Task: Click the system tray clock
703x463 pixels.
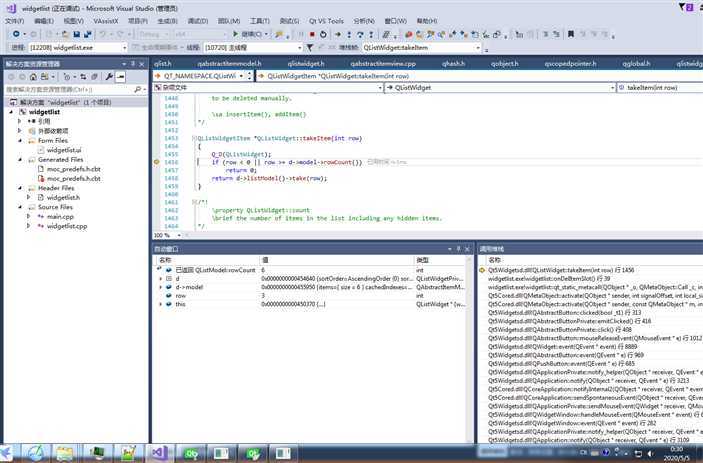Action: 677,454
